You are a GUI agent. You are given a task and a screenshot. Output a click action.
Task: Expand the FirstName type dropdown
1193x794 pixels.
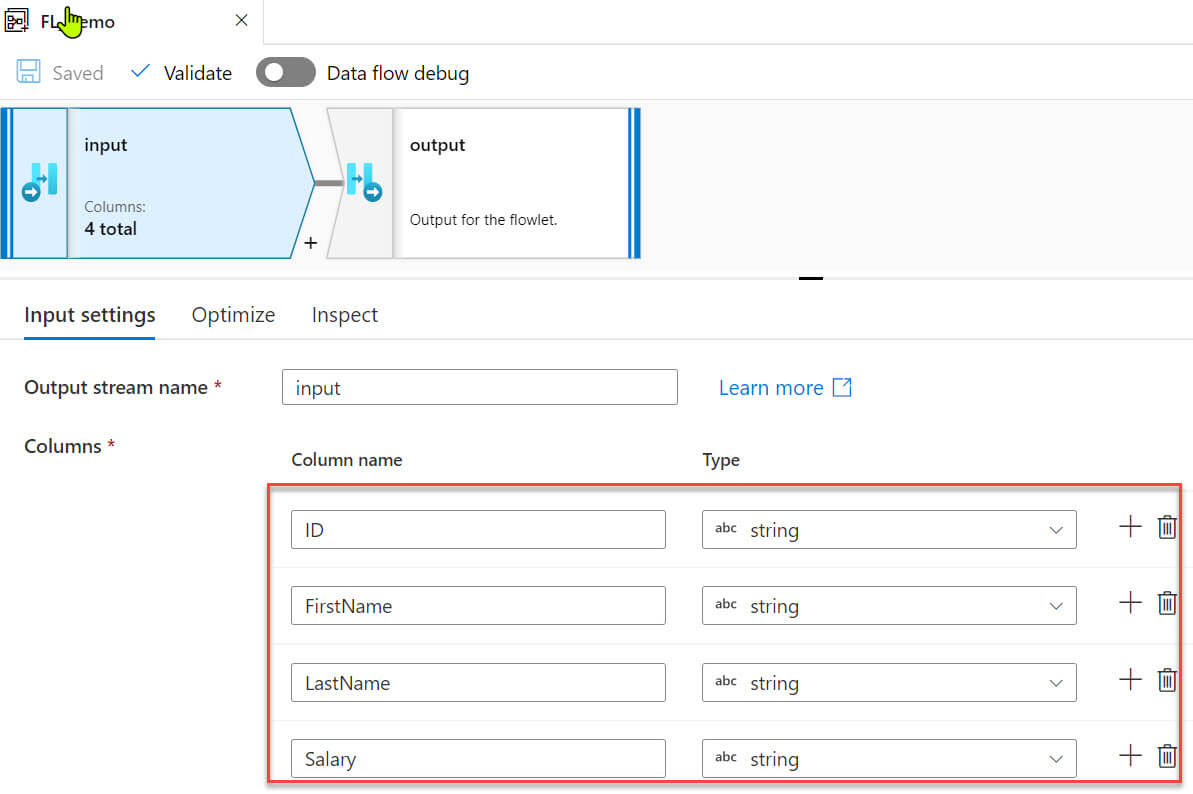click(x=889, y=606)
